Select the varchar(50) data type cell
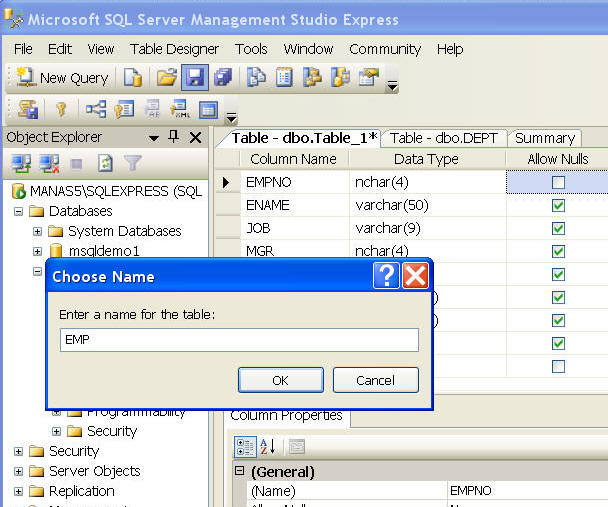 point(427,205)
